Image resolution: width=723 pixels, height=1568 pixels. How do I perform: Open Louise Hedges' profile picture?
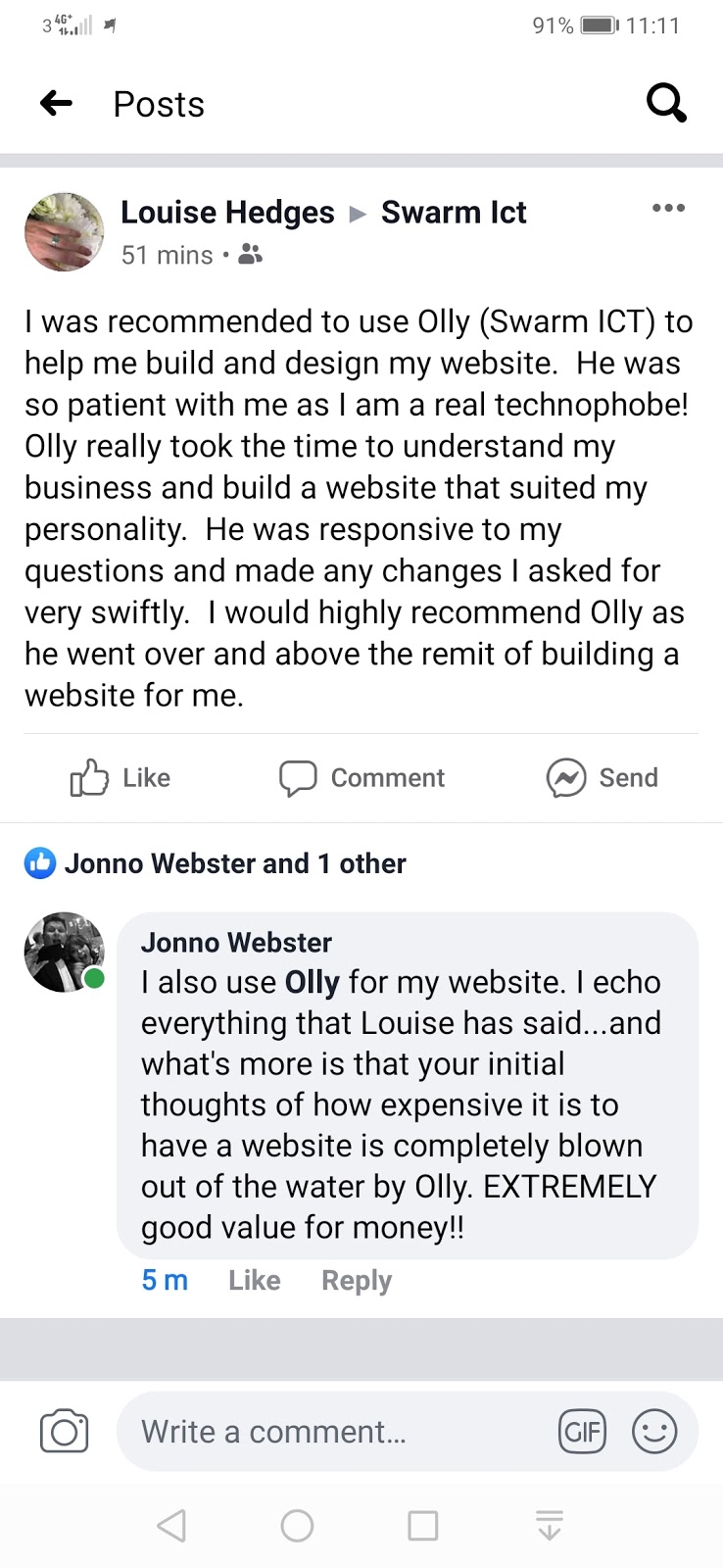click(64, 232)
